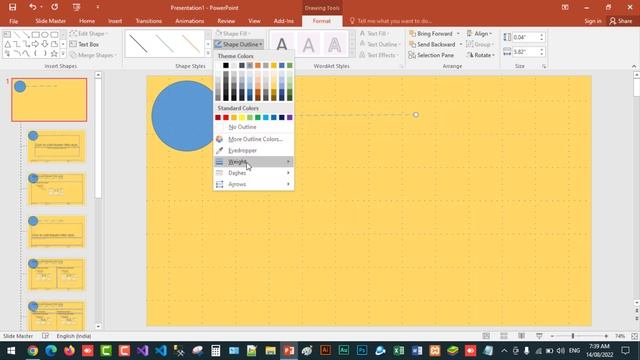Expand the Shape Styles gallery
The width and height of the screenshot is (640, 360).
(x=208, y=53)
